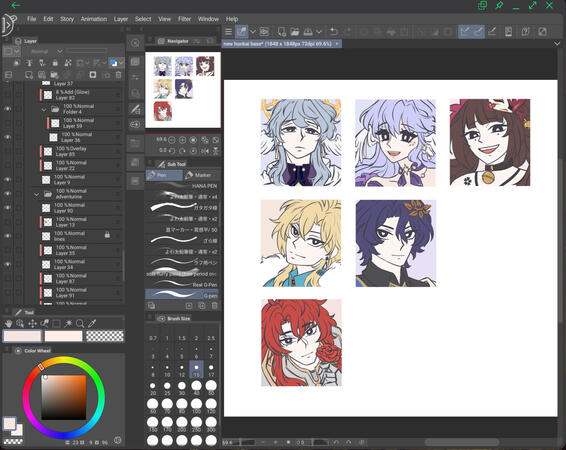Click the Open file folder icon

click(295, 32)
